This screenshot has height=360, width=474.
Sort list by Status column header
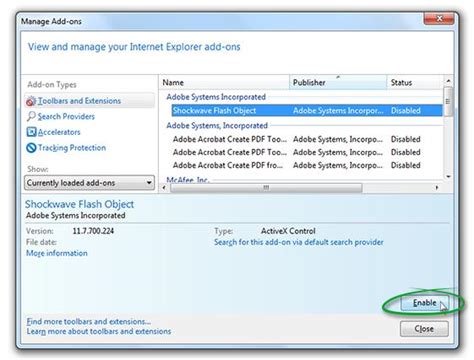coord(415,82)
